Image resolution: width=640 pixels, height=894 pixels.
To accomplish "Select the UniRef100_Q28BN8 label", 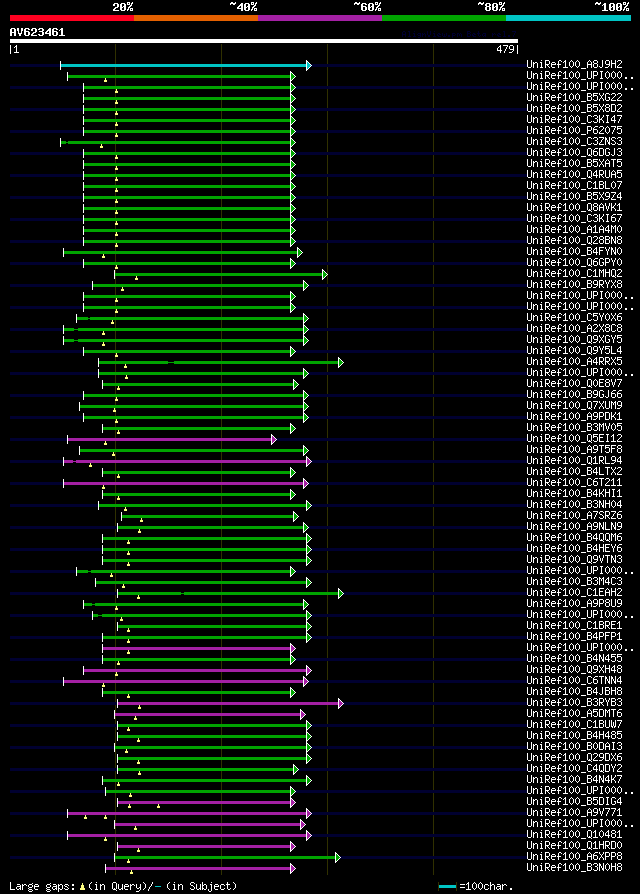I will (574, 241).
